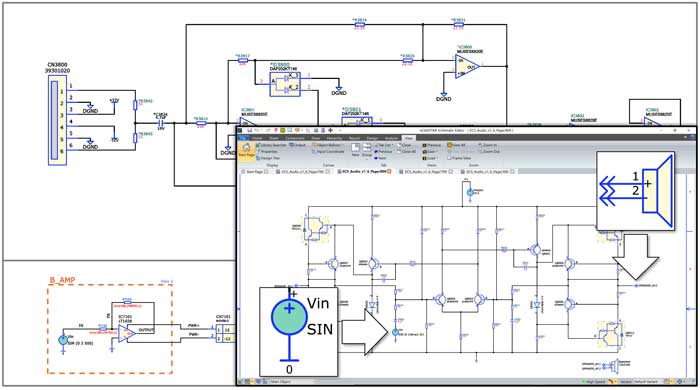Click Zoom In in ribbon
The height and width of the screenshot is (390, 700).
(x=488, y=145)
